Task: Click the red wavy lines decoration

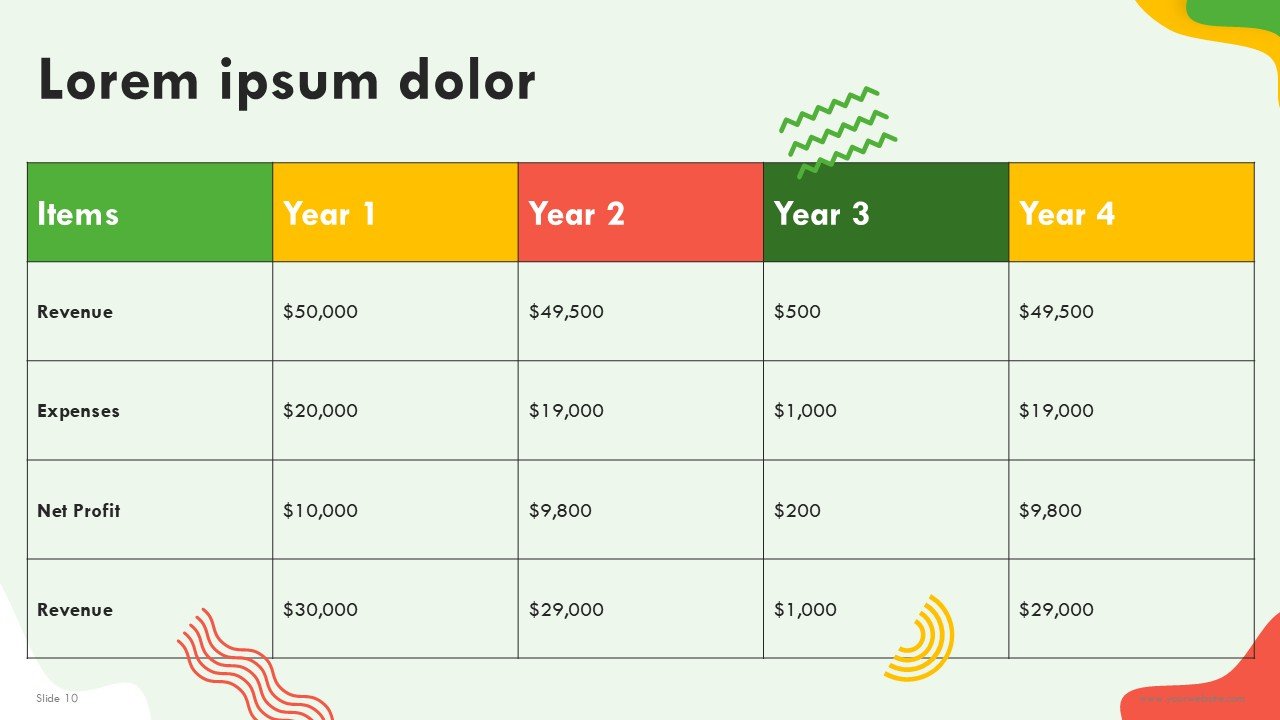Action: click(x=254, y=664)
